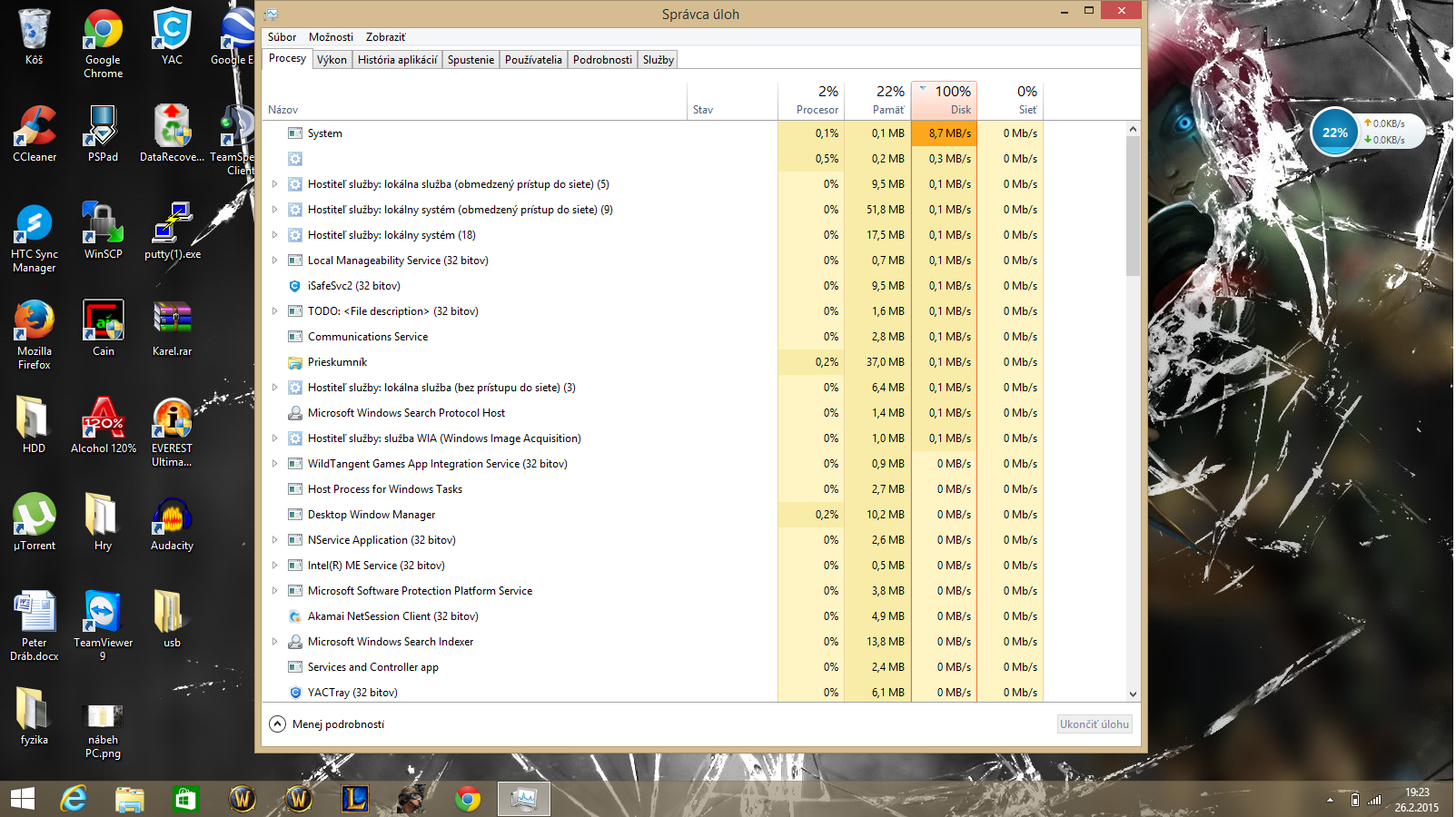
Task: Open the Možnosti menu
Action: tap(331, 37)
